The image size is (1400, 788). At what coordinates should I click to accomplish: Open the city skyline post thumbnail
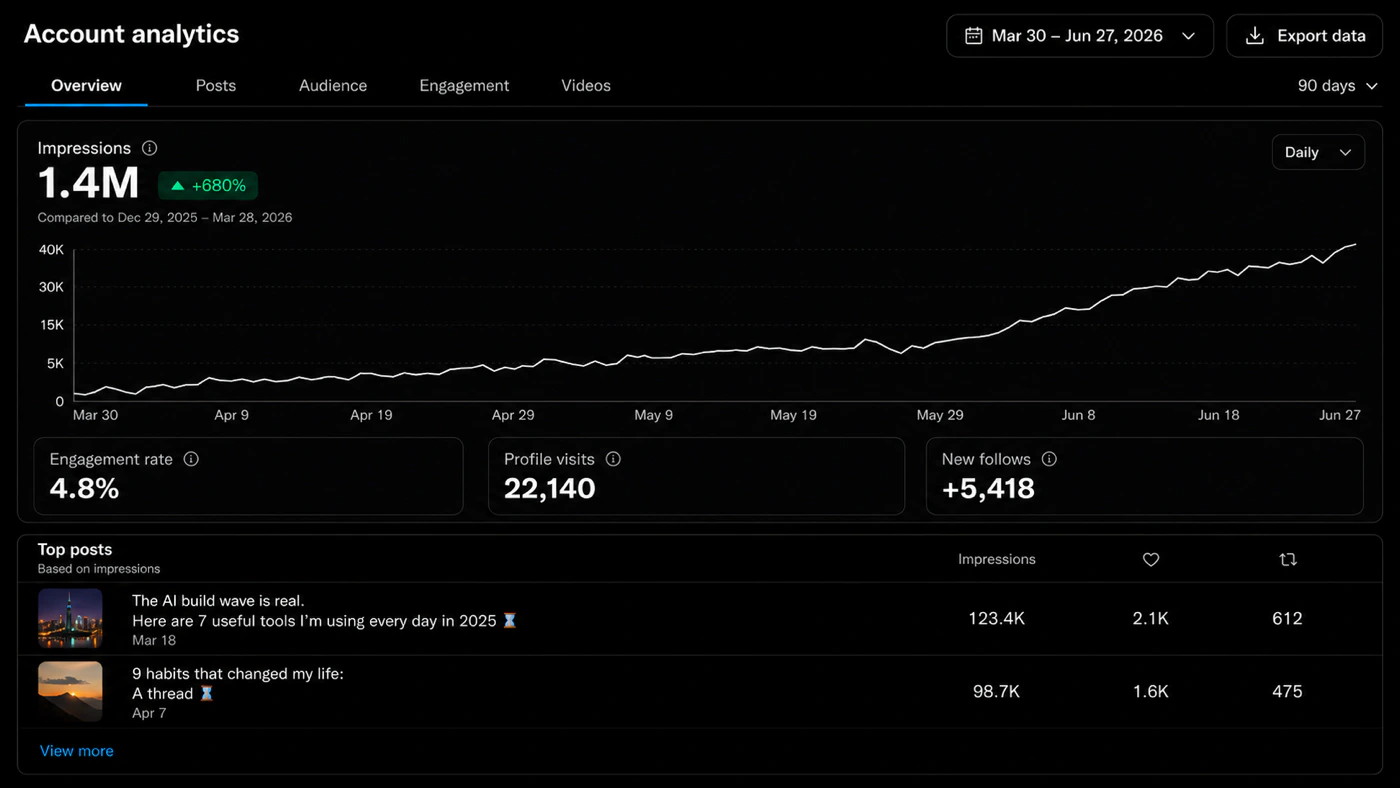pos(70,619)
